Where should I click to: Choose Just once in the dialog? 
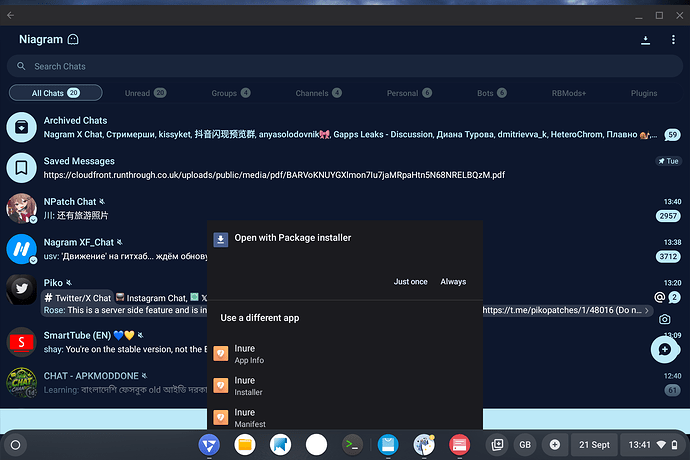[x=410, y=282]
